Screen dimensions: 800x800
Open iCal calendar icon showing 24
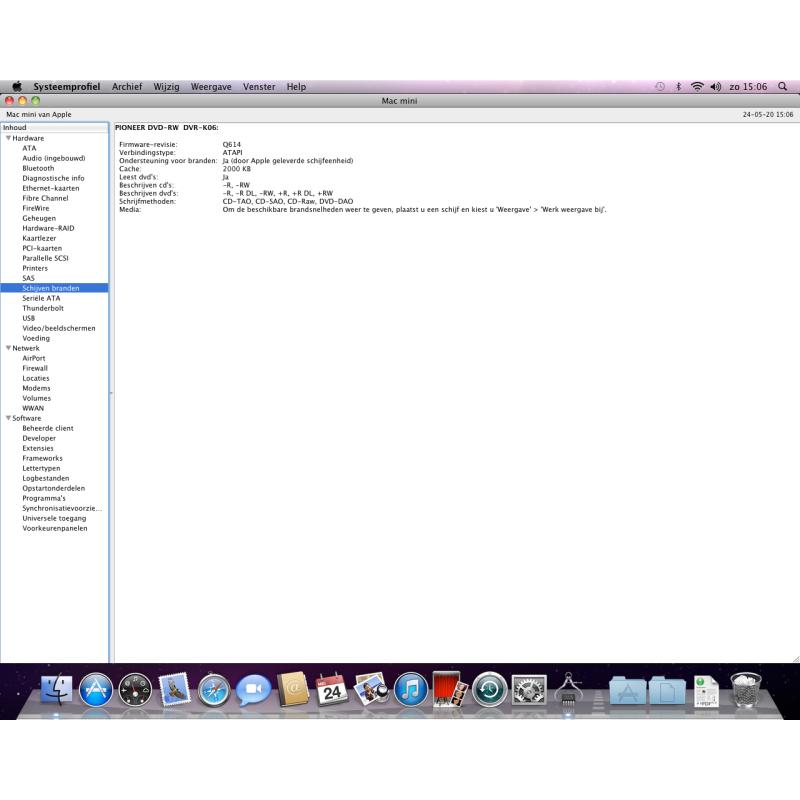click(332, 689)
